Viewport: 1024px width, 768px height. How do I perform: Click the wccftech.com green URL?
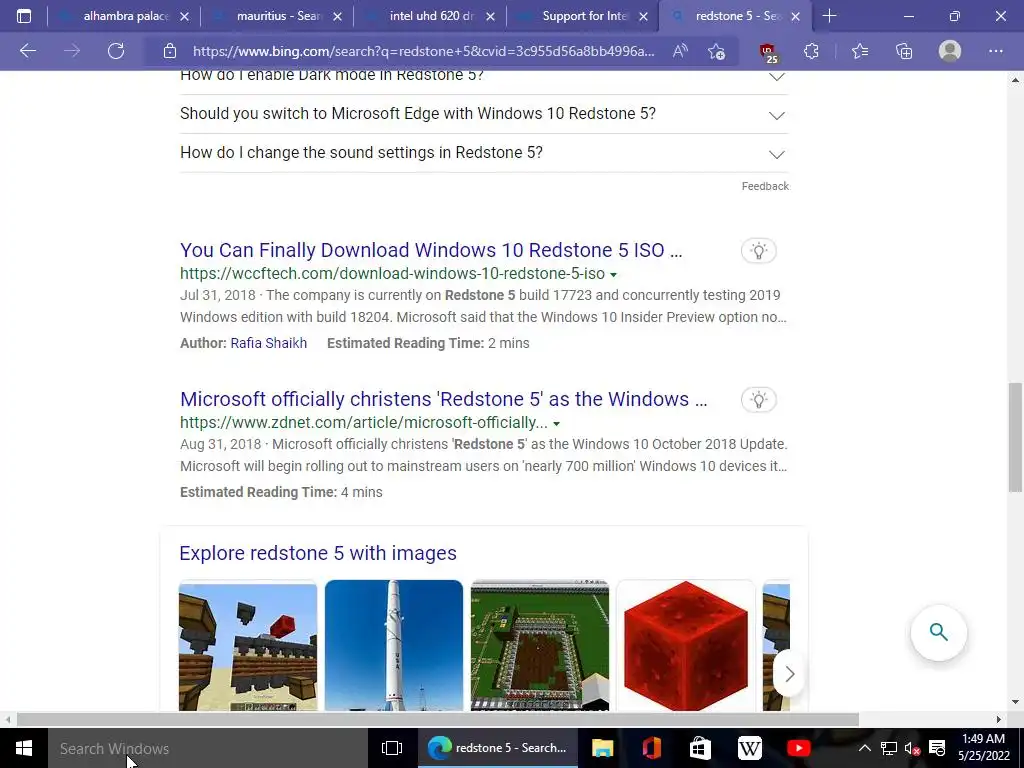tap(392, 274)
